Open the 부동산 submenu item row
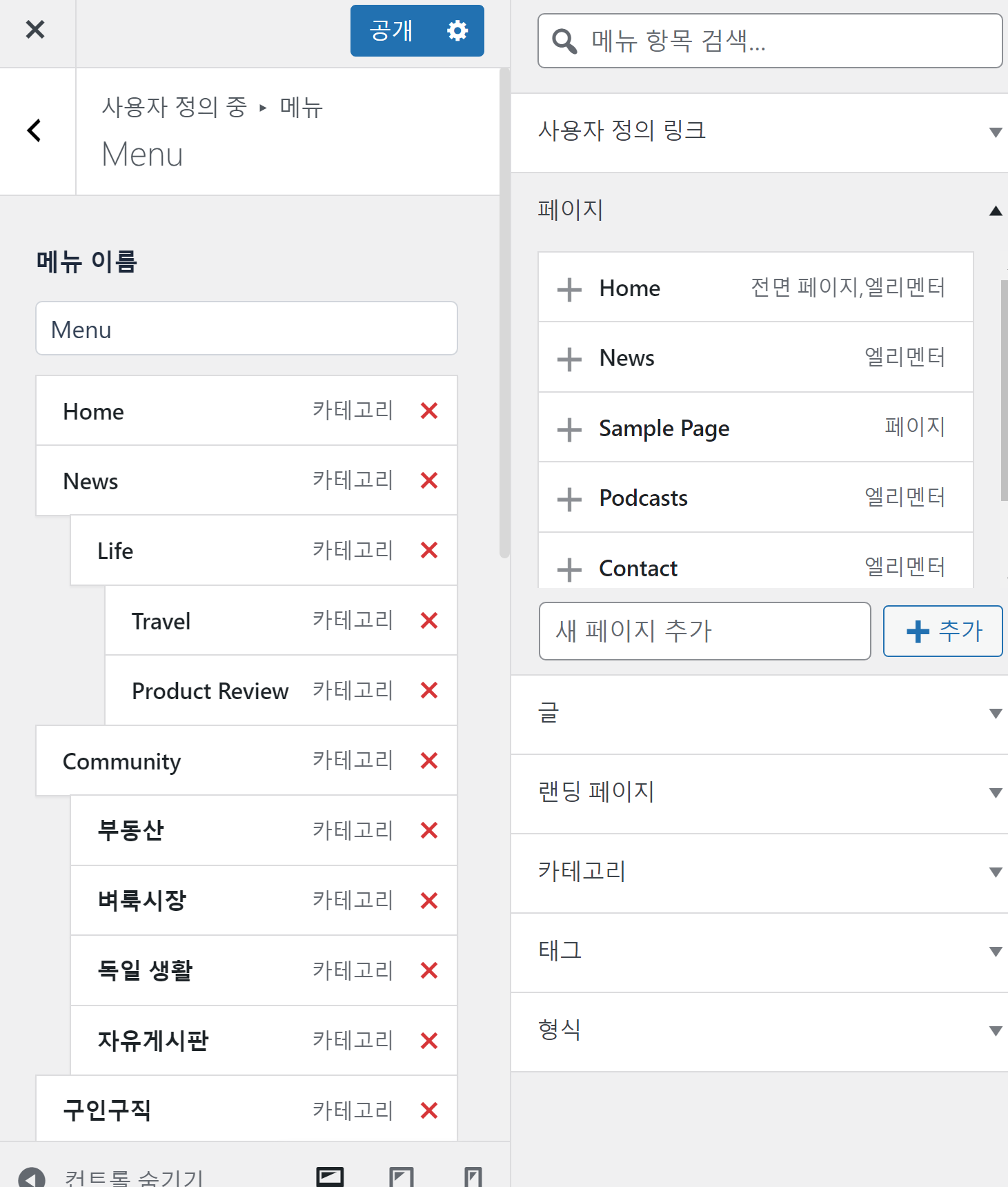Viewport: 1008px width, 1187px height. [x=264, y=830]
